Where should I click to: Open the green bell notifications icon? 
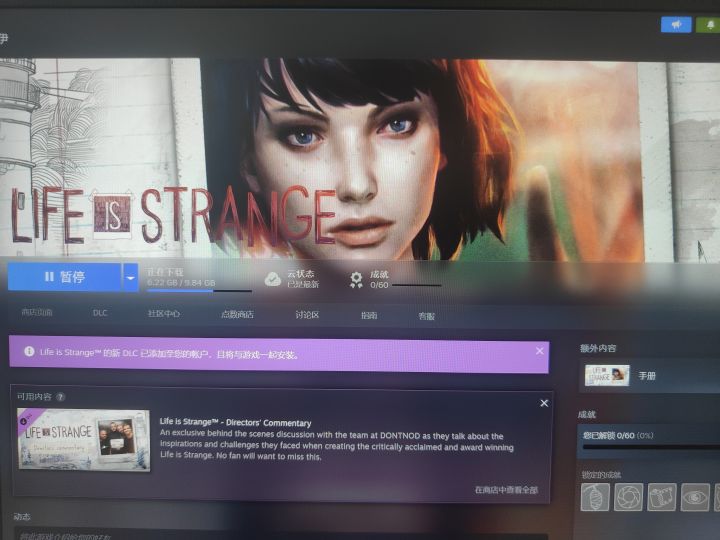coord(709,25)
